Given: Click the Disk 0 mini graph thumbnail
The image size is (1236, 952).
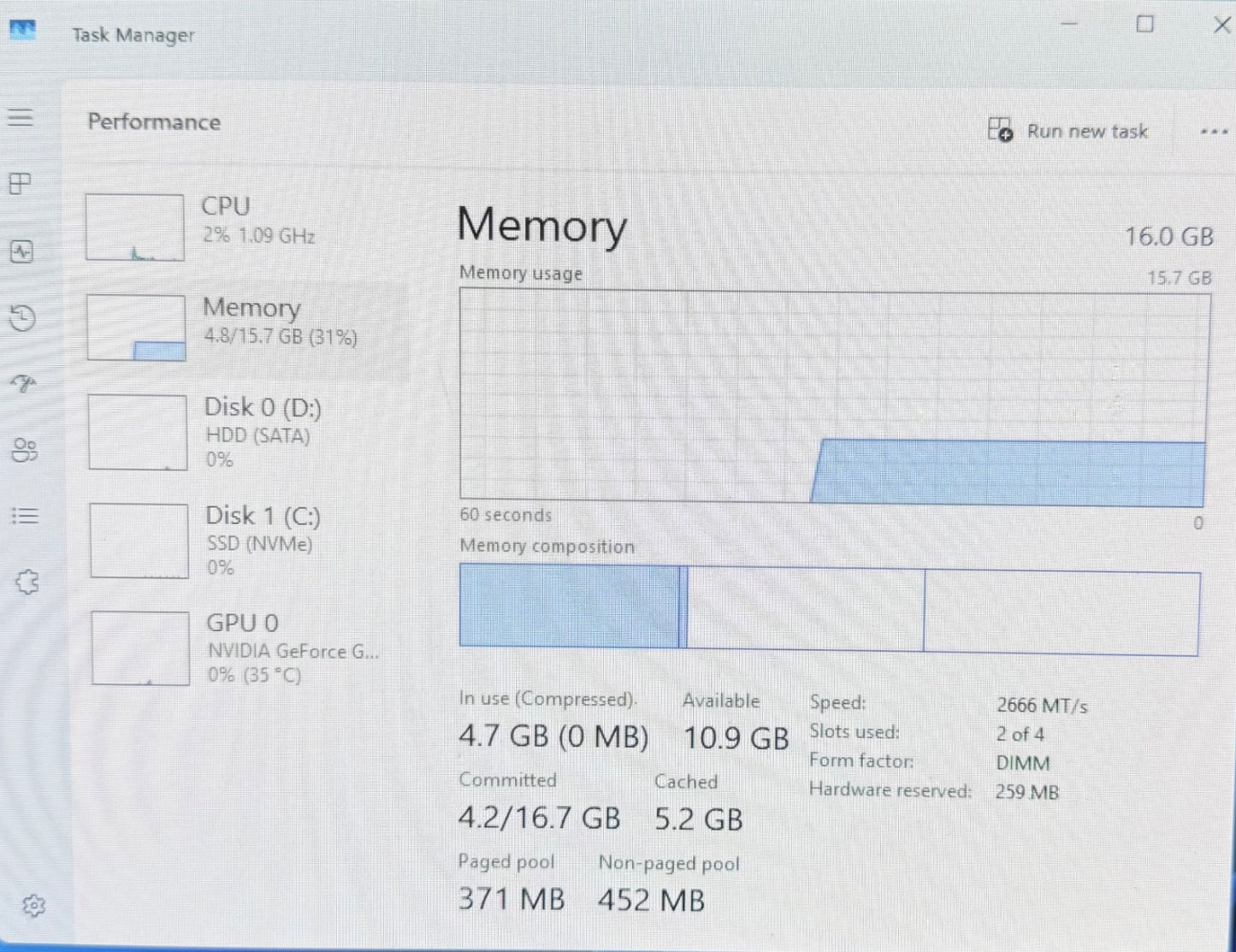Looking at the screenshot, I should pos(138,432).
